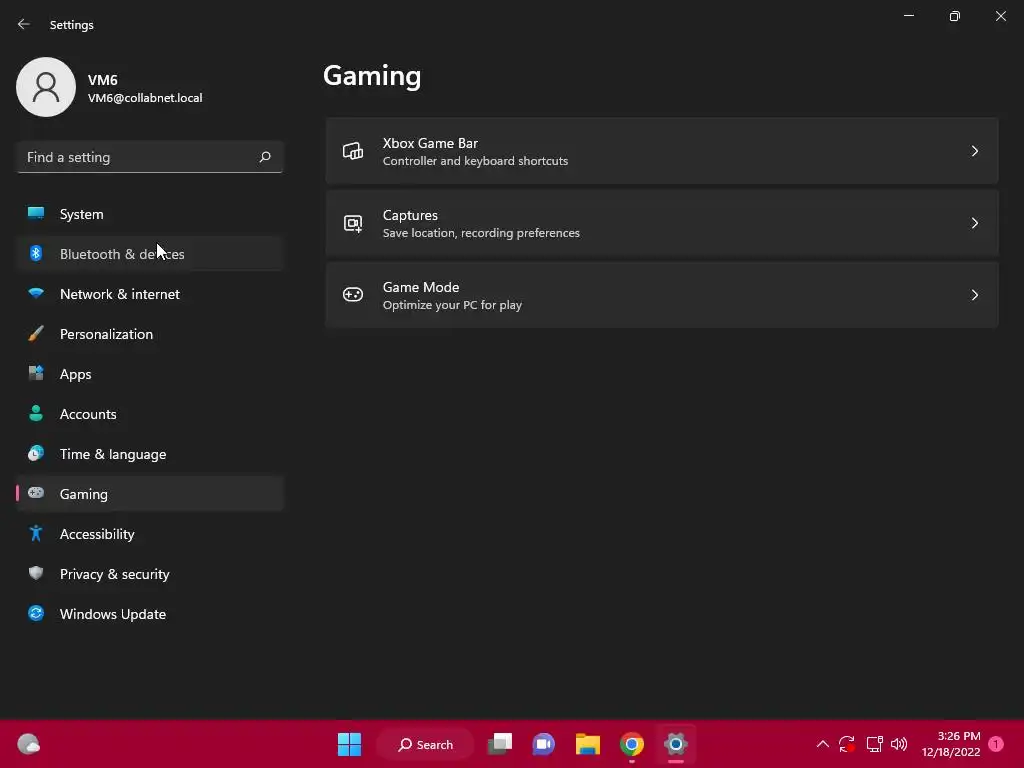Launch the Teams Chat taskbar icon

(543, 744)
